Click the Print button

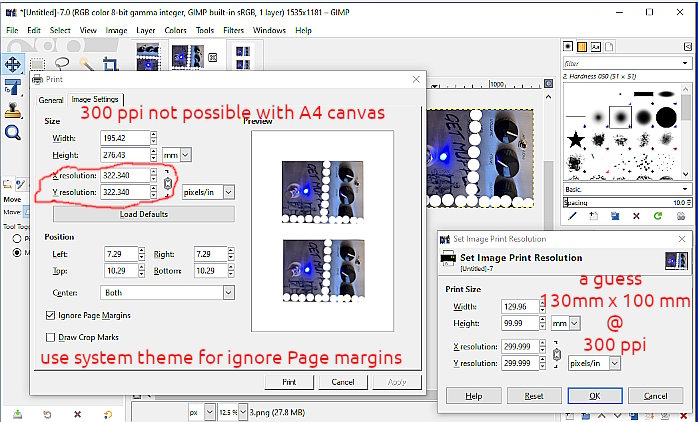coord(289,382)
